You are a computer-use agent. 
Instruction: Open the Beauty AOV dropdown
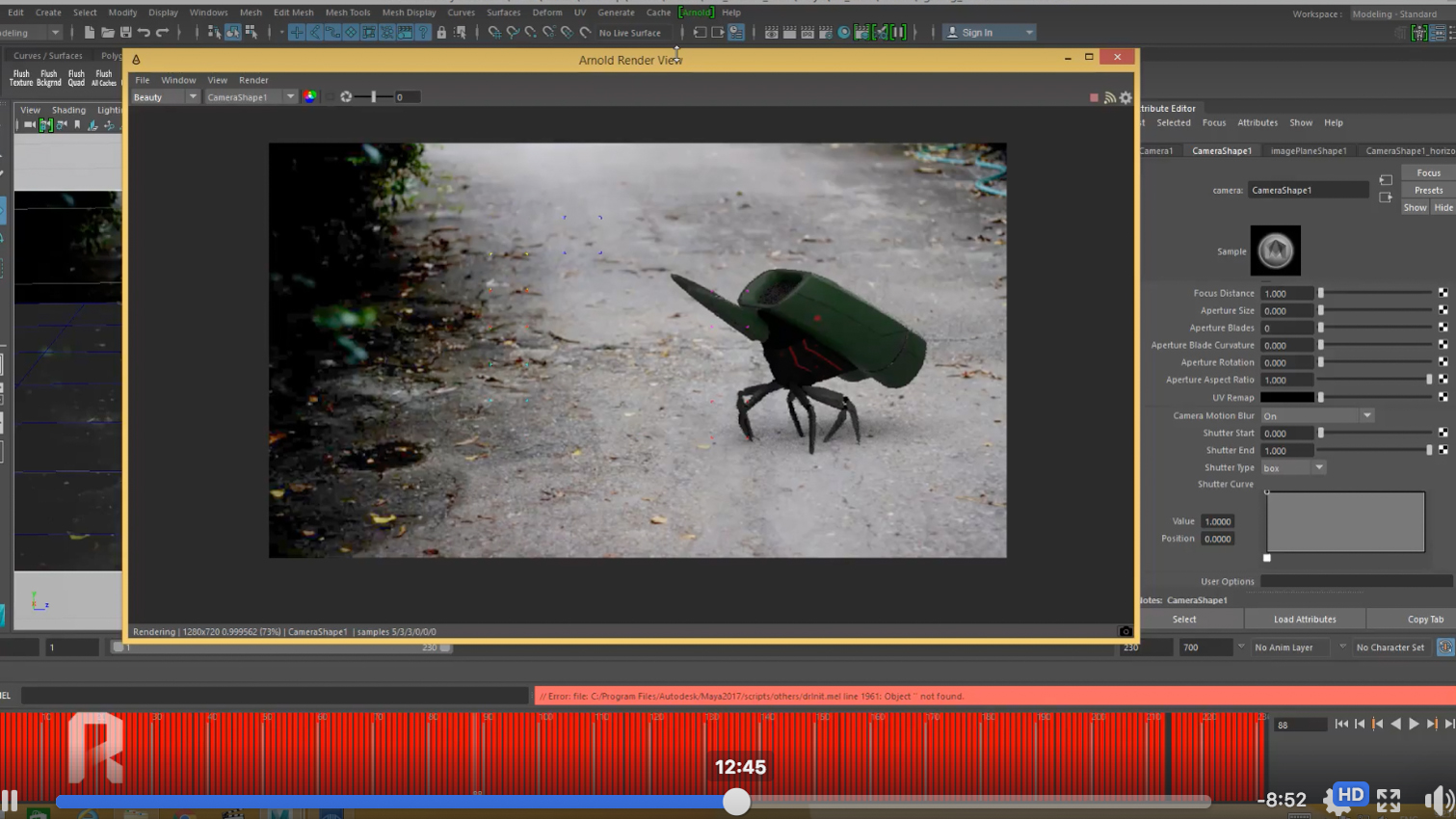(165, 96)
